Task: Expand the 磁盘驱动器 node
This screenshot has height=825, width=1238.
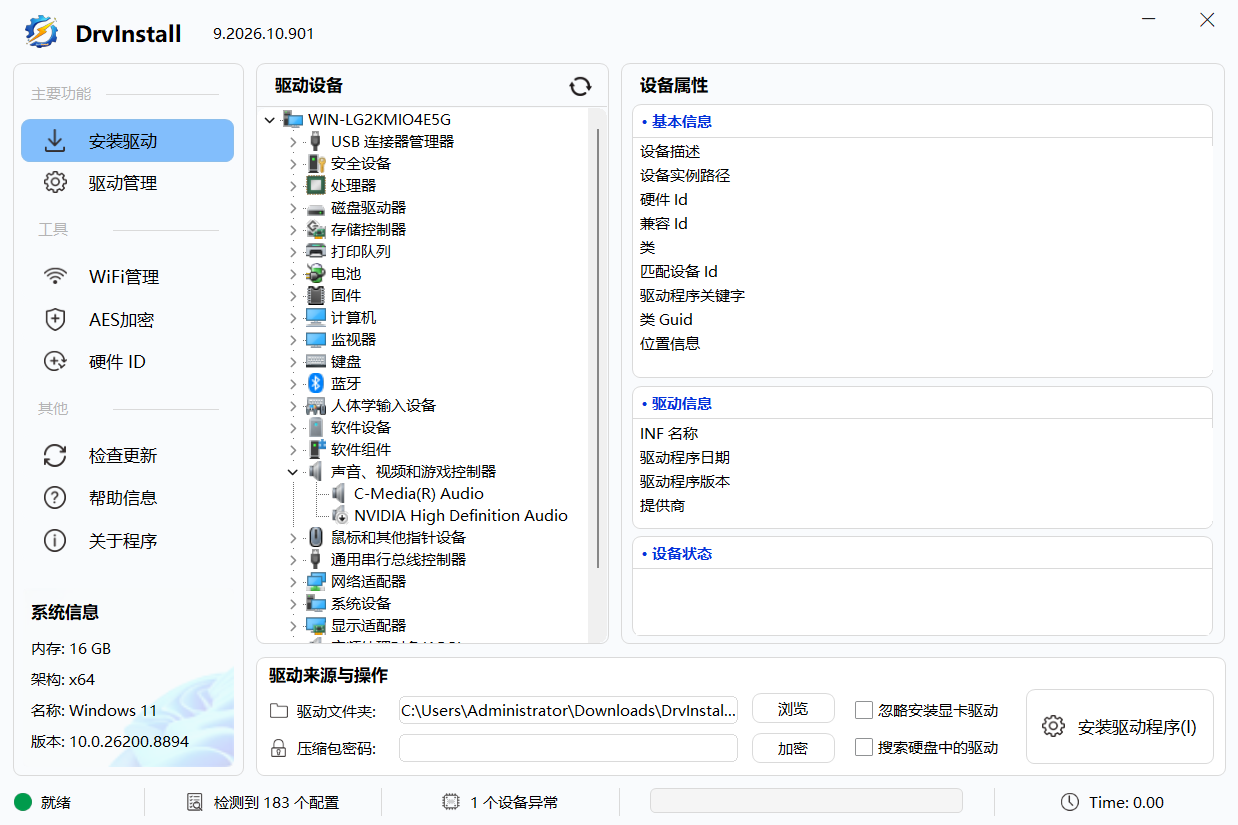Action: [x=293, y=207]
